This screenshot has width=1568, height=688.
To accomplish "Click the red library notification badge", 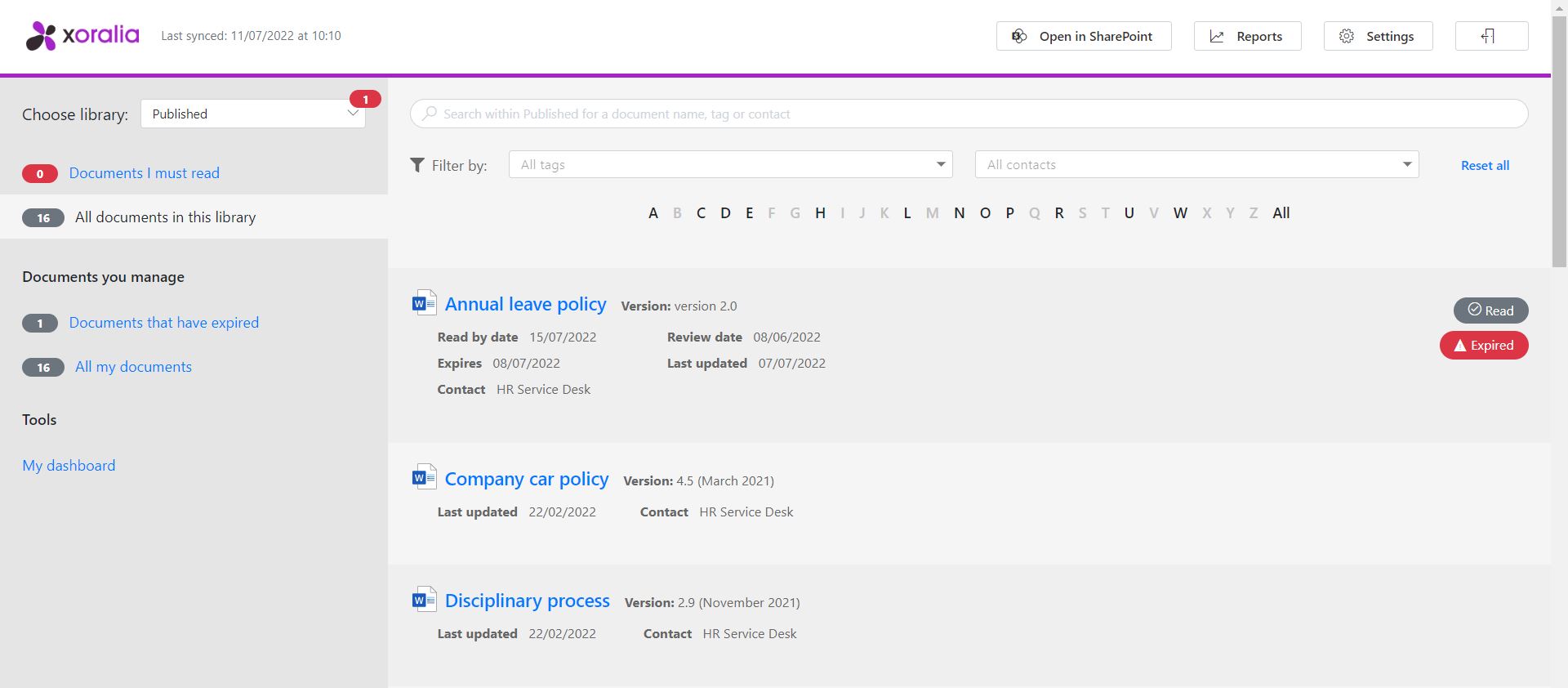I will coord(365,99).
